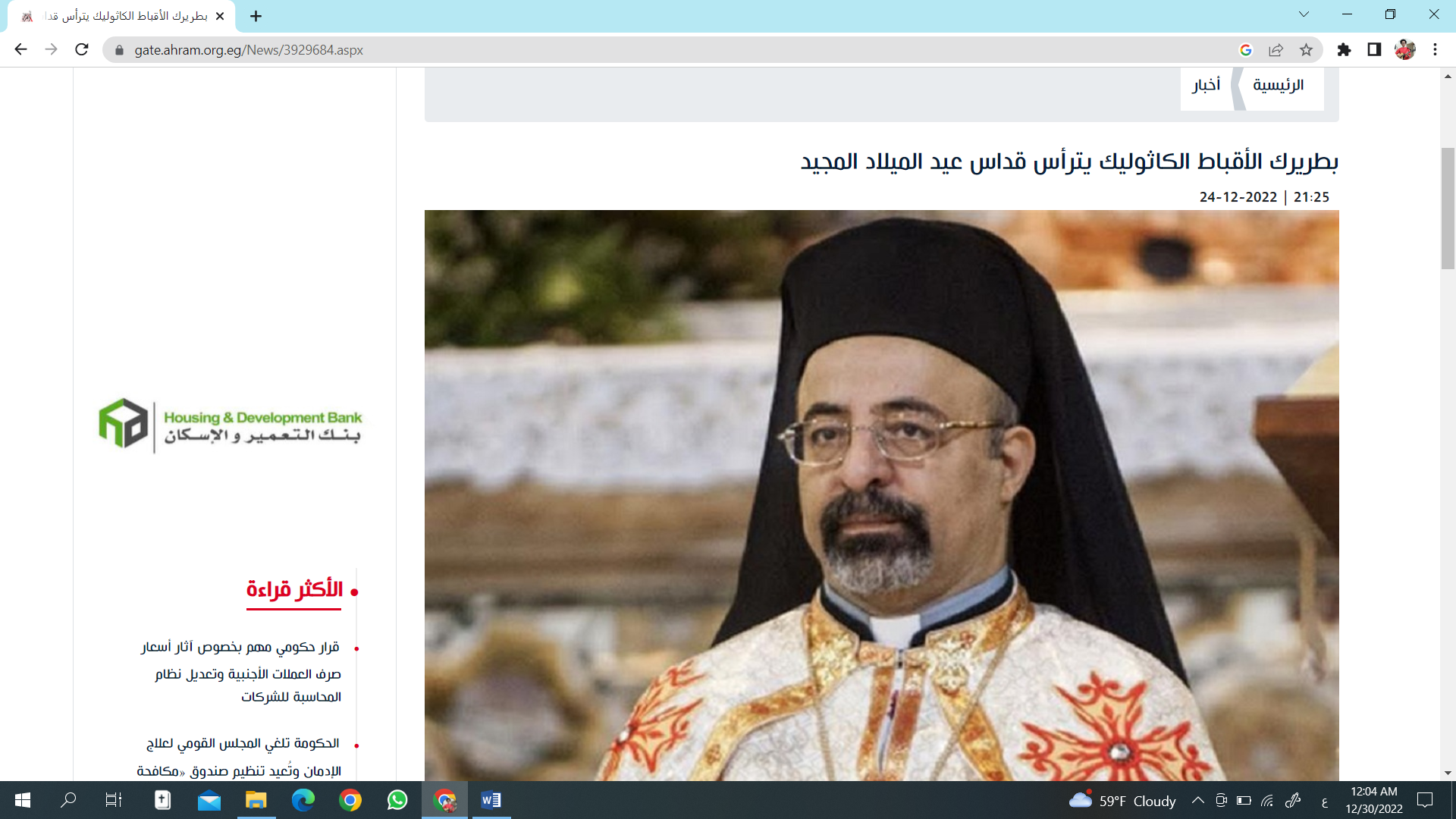Bookmark this page with the star

(1306, 50)
